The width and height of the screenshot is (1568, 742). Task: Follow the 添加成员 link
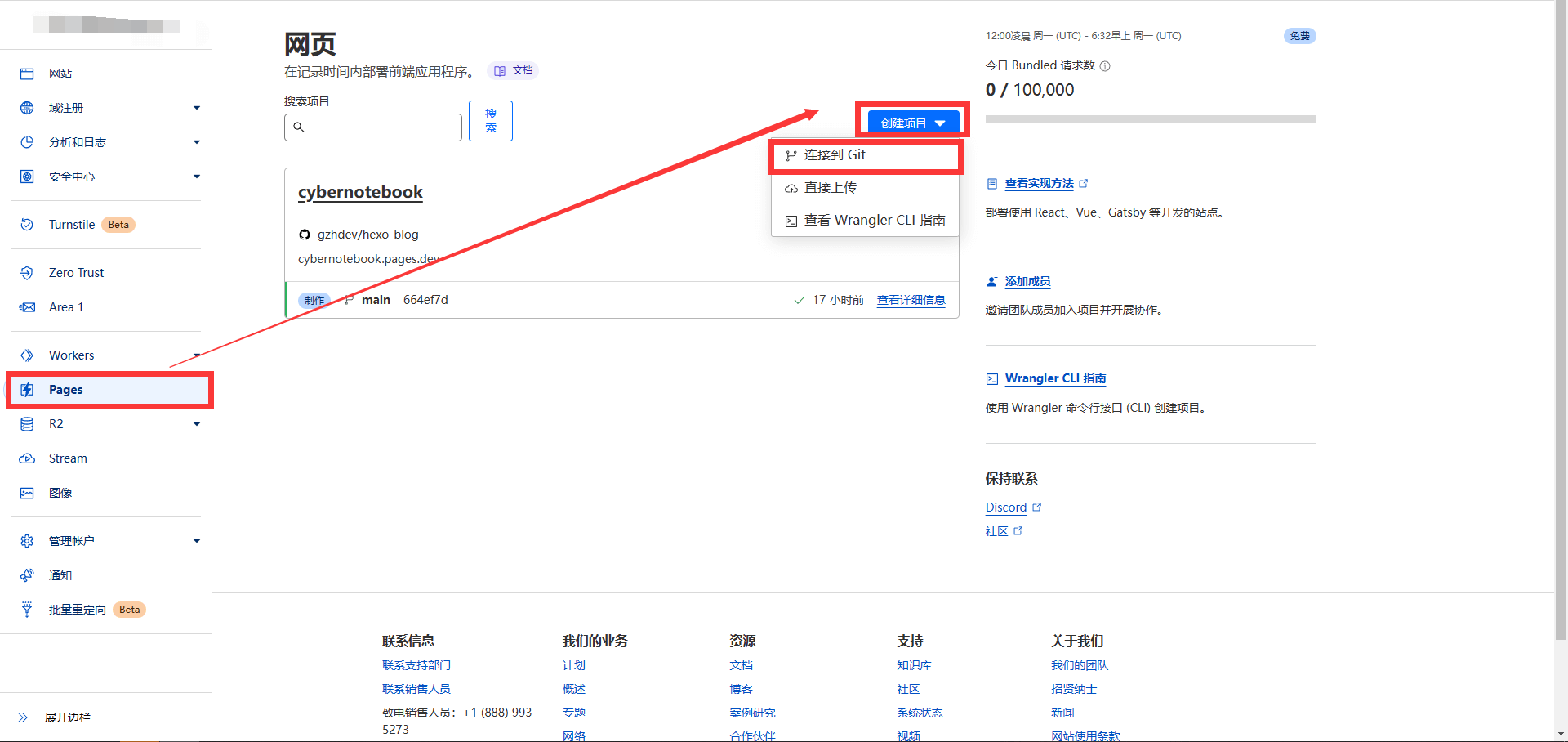pos(1028,282)
